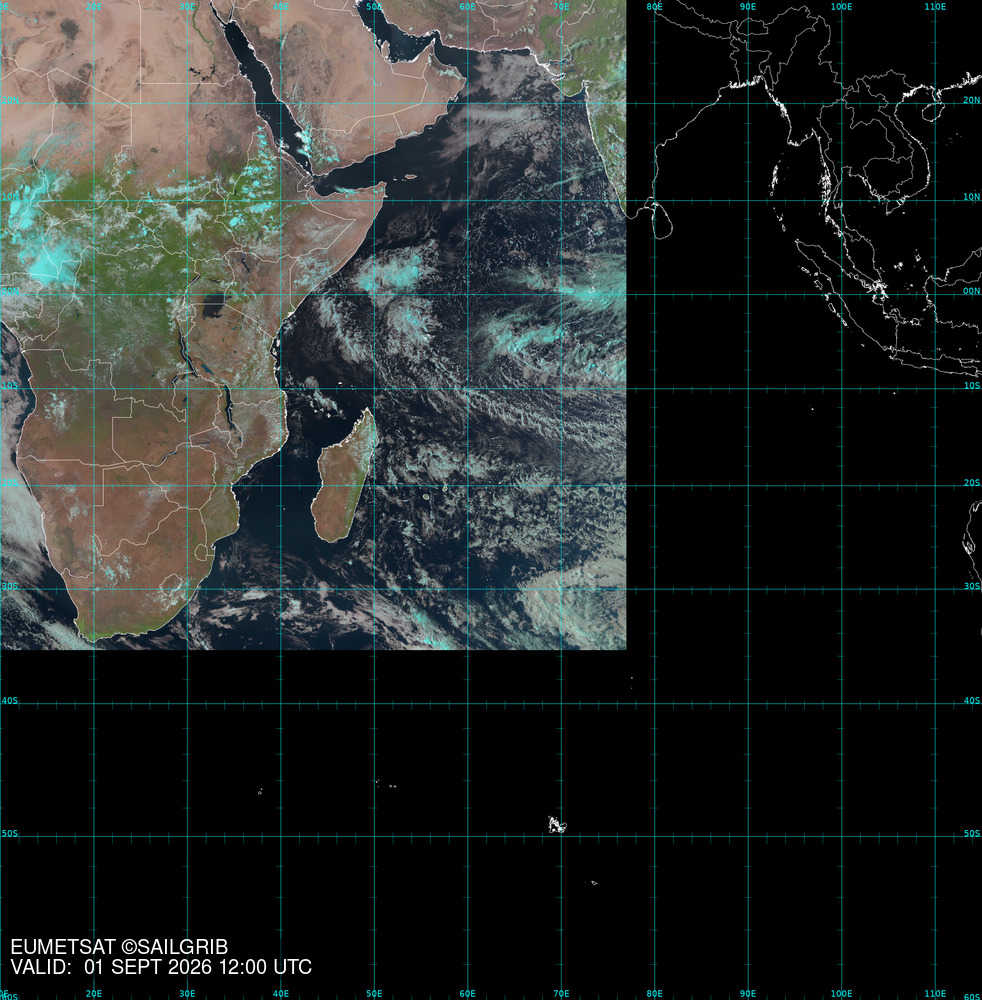
Task: Click the 30S latitude label on right edge
Action: [972, 585]
